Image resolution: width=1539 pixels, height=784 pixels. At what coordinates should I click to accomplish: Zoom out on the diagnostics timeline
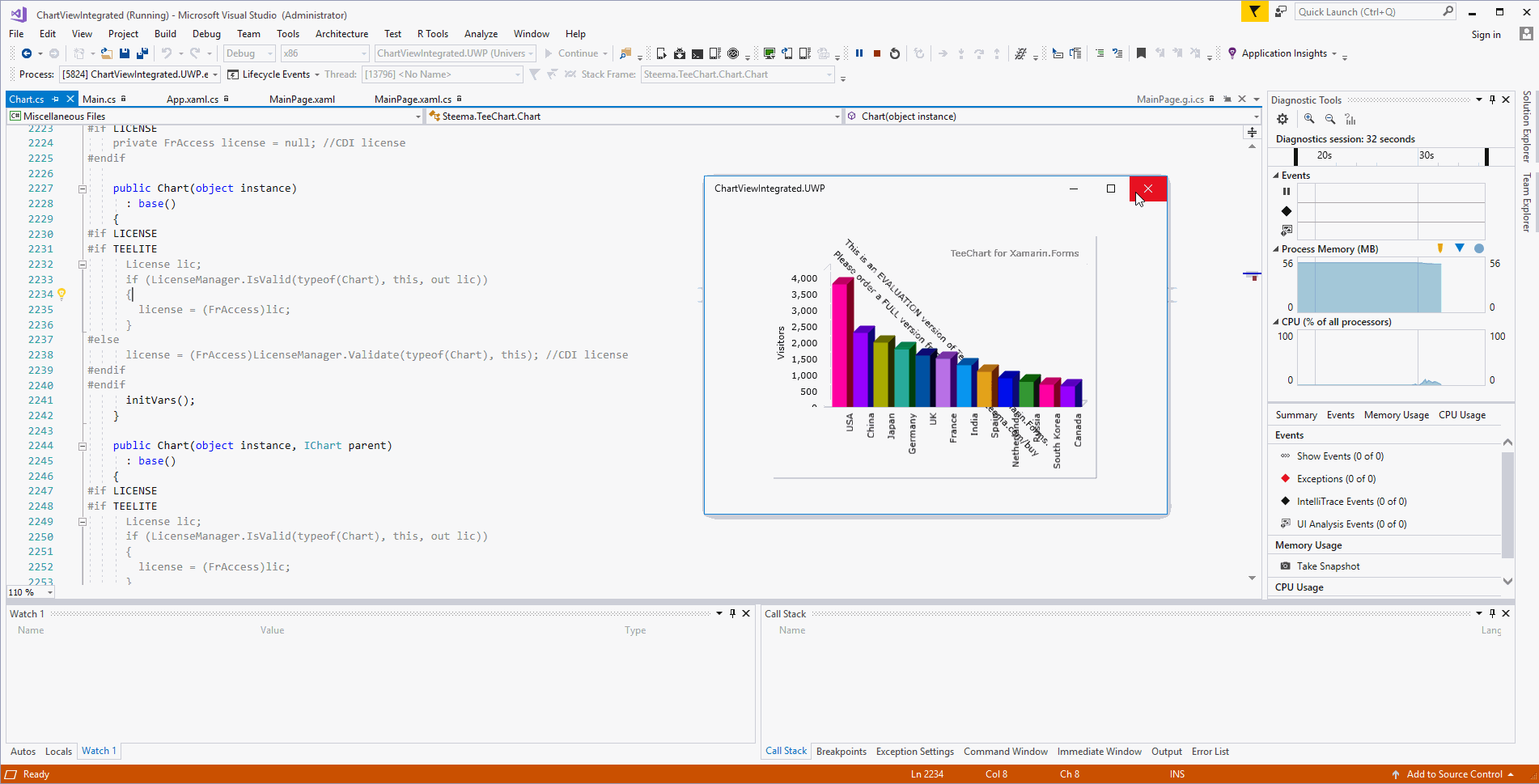point(1330,119)
